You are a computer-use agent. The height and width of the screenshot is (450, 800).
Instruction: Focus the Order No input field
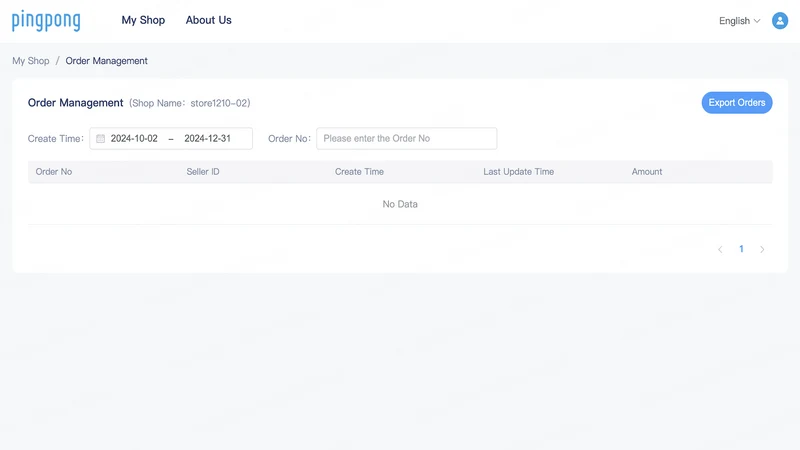[406, 138]
